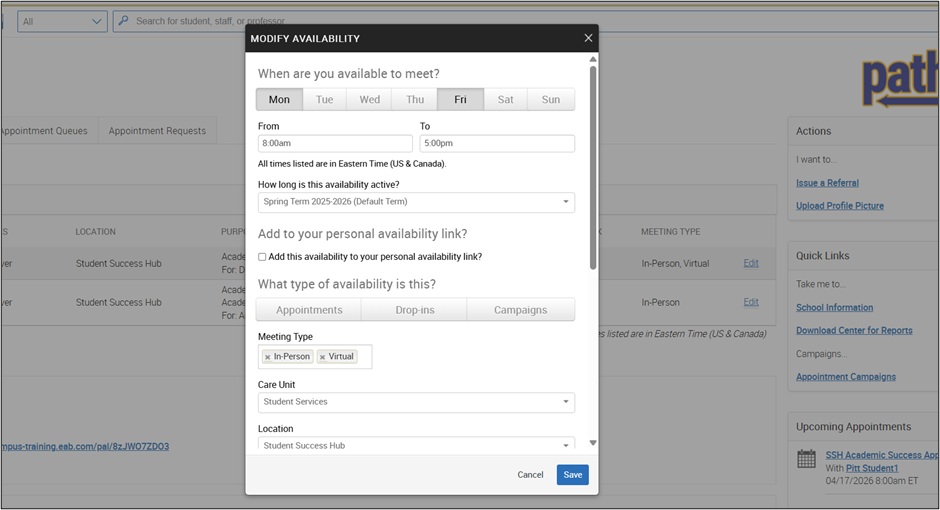
Task: Click the From time field
Action: 335,143
